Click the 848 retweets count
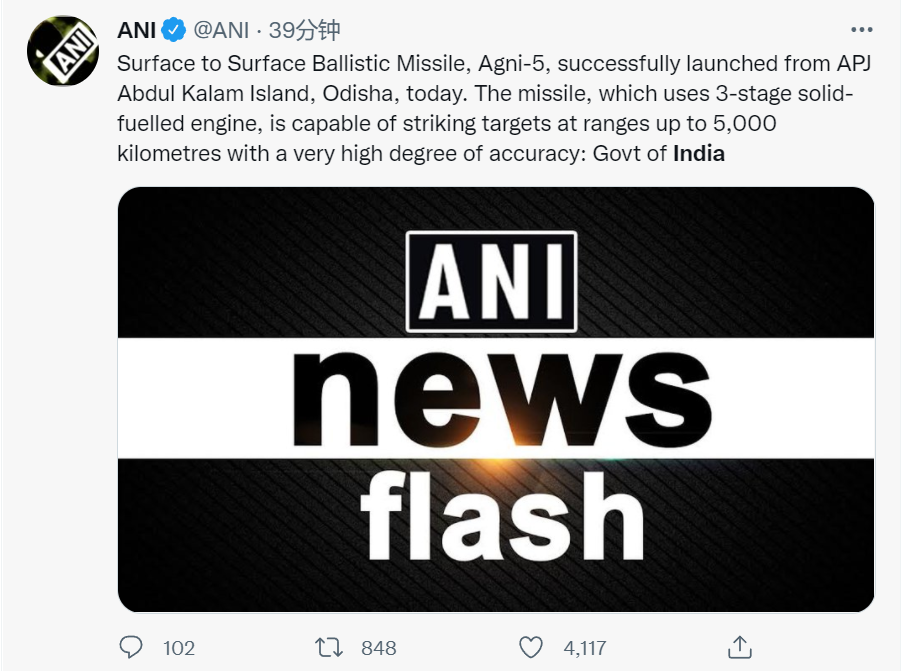This screenshot has height=671, width=908. click(378, 648)
